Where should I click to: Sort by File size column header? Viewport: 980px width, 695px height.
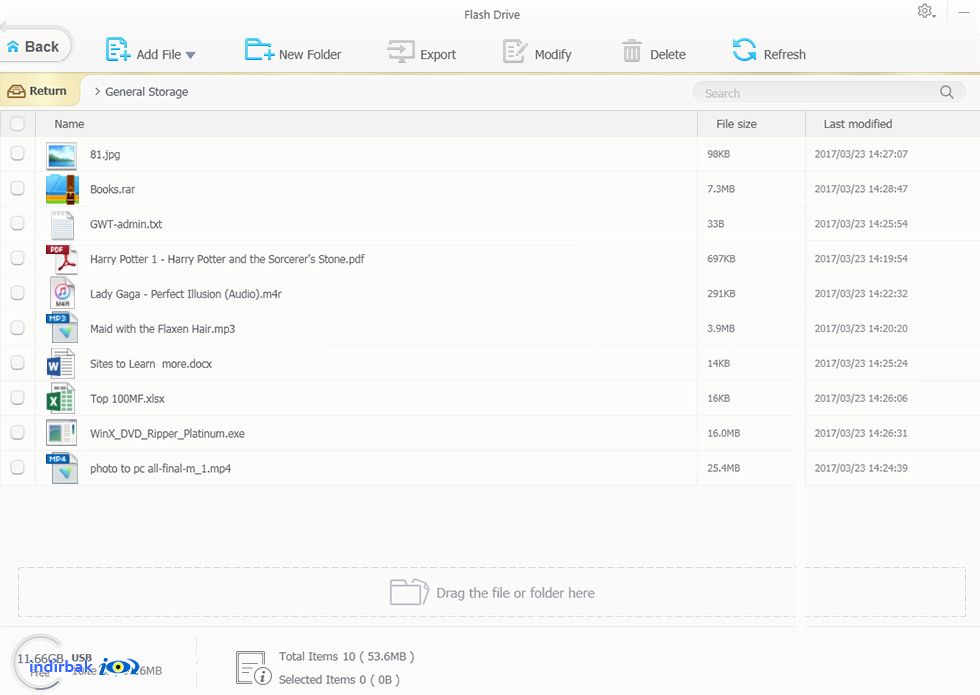pos(736,124)
